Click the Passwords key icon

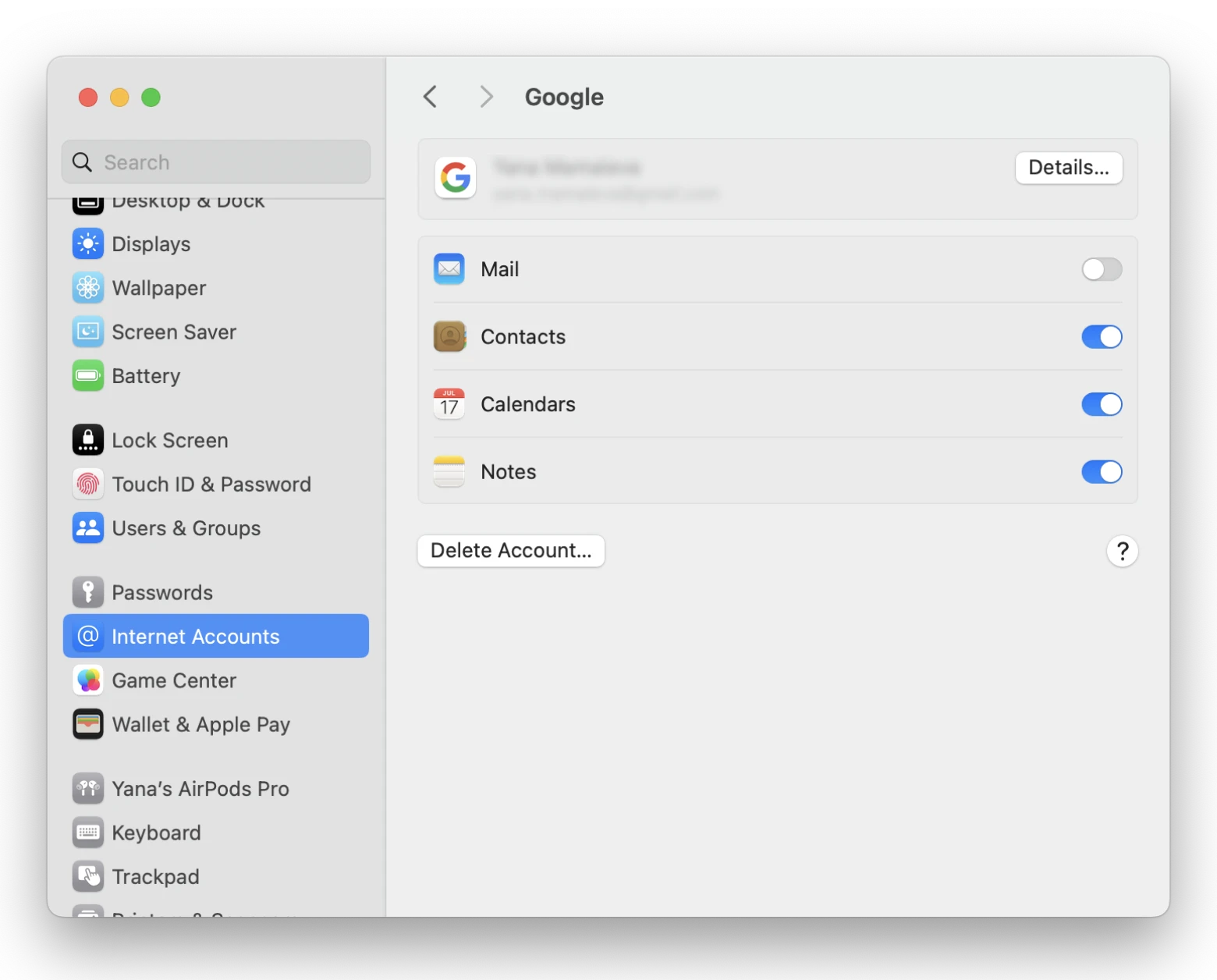(88, 592)
